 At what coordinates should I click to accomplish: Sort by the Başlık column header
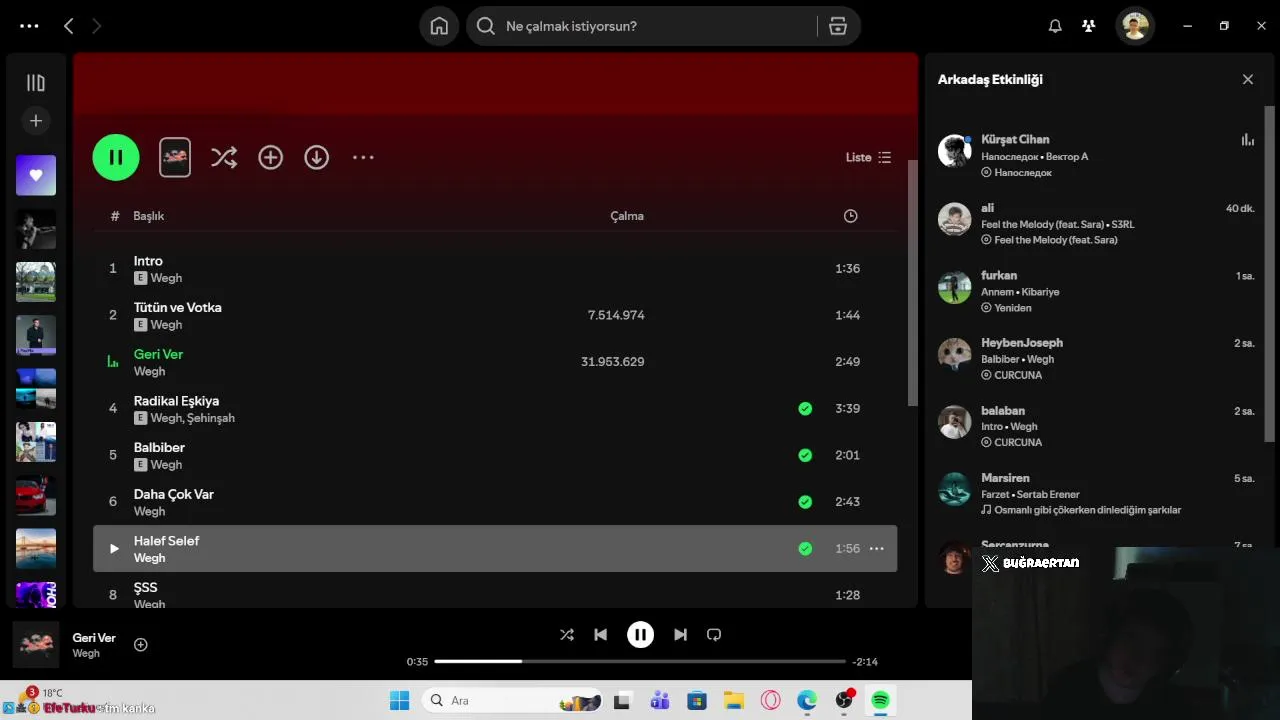click(149, 216)
